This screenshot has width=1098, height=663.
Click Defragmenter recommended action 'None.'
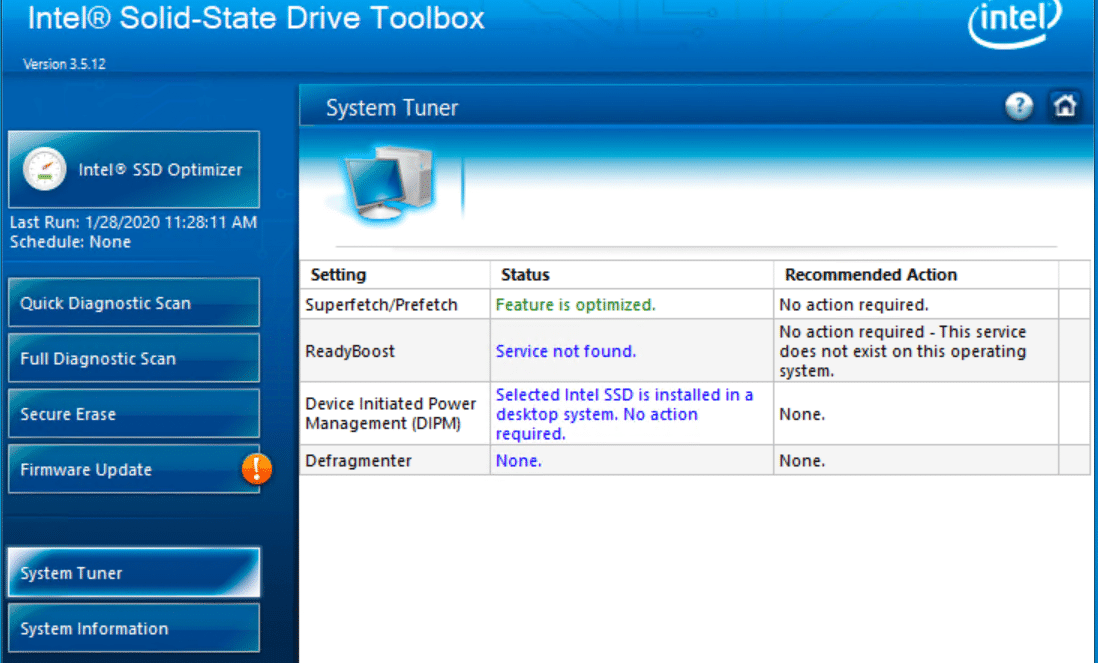(802, 461)
